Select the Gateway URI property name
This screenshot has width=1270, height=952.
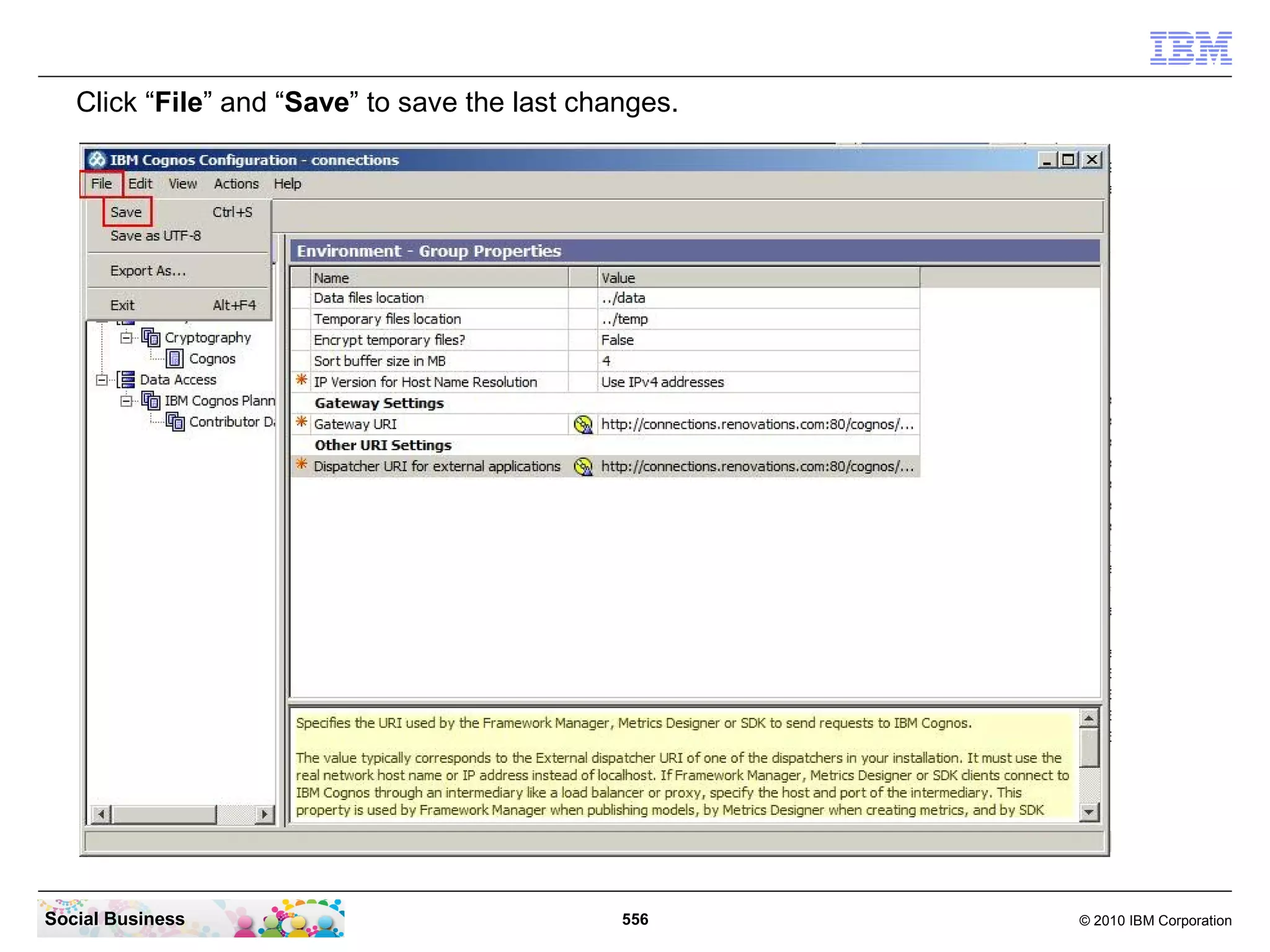point(440,425)
